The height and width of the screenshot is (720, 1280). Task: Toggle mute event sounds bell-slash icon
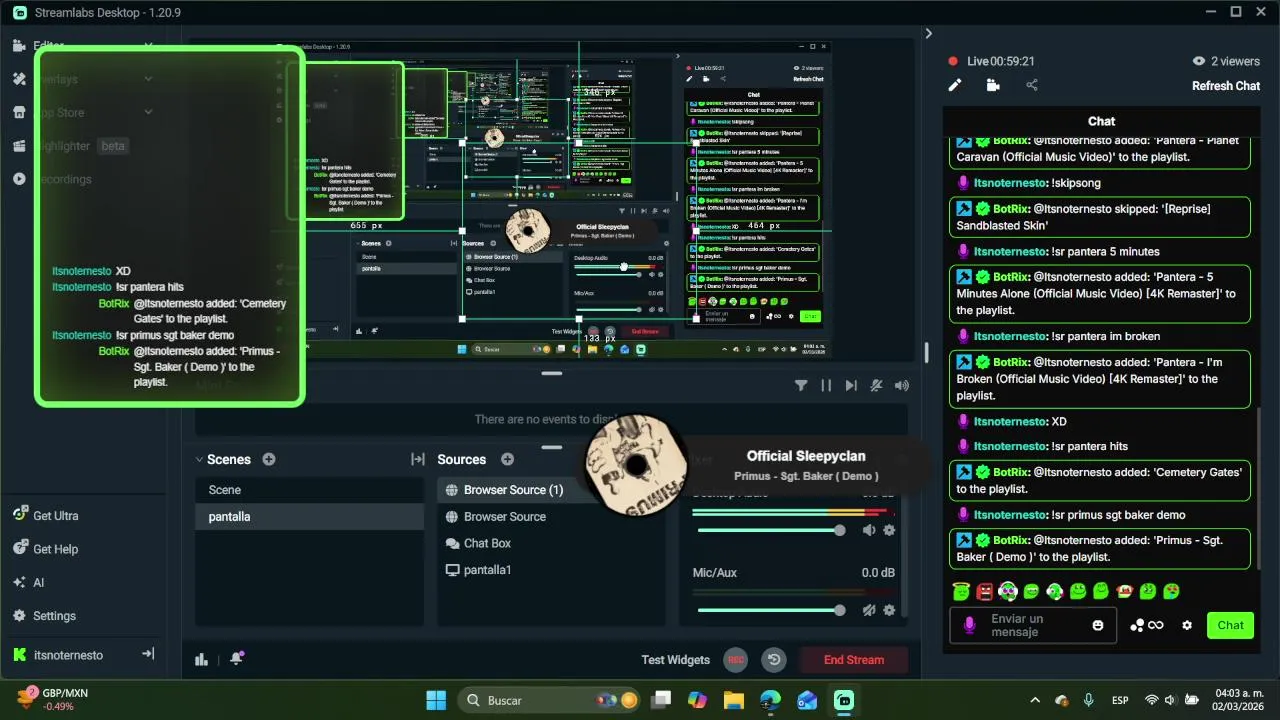(x=876, y=386)
